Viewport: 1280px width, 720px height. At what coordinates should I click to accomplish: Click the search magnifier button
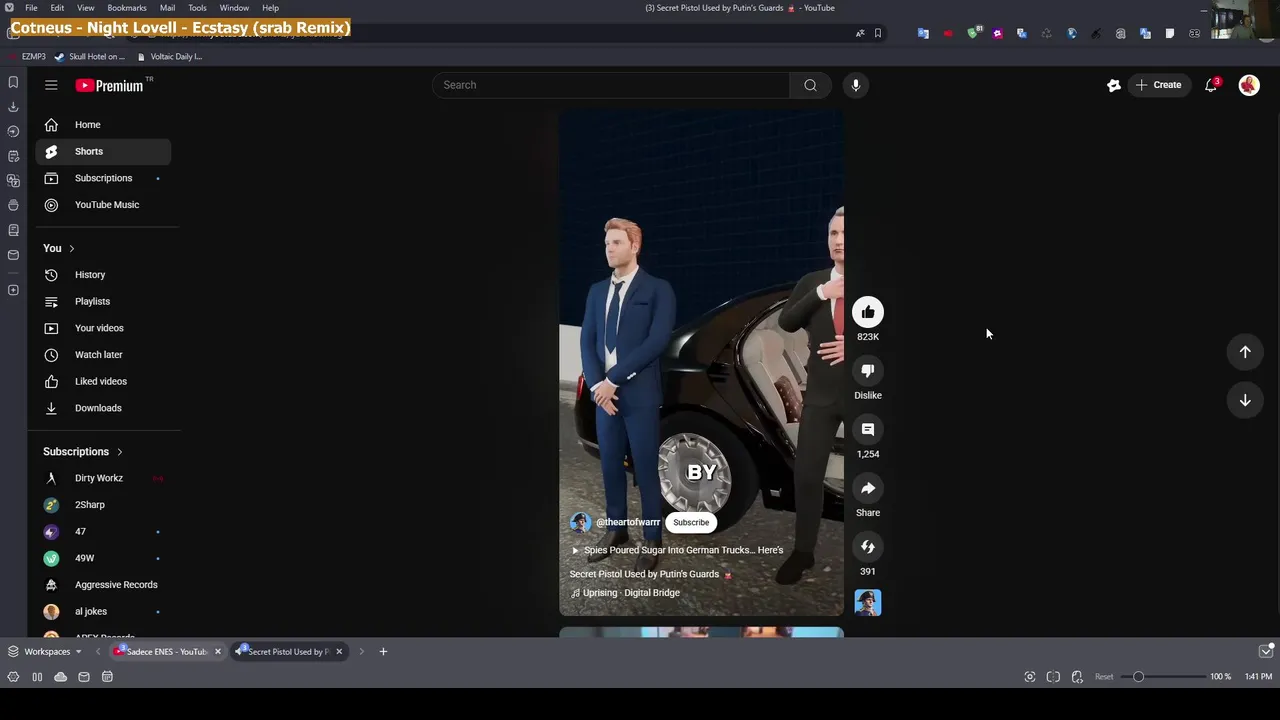pyautogui.click(x=811, y=85)
